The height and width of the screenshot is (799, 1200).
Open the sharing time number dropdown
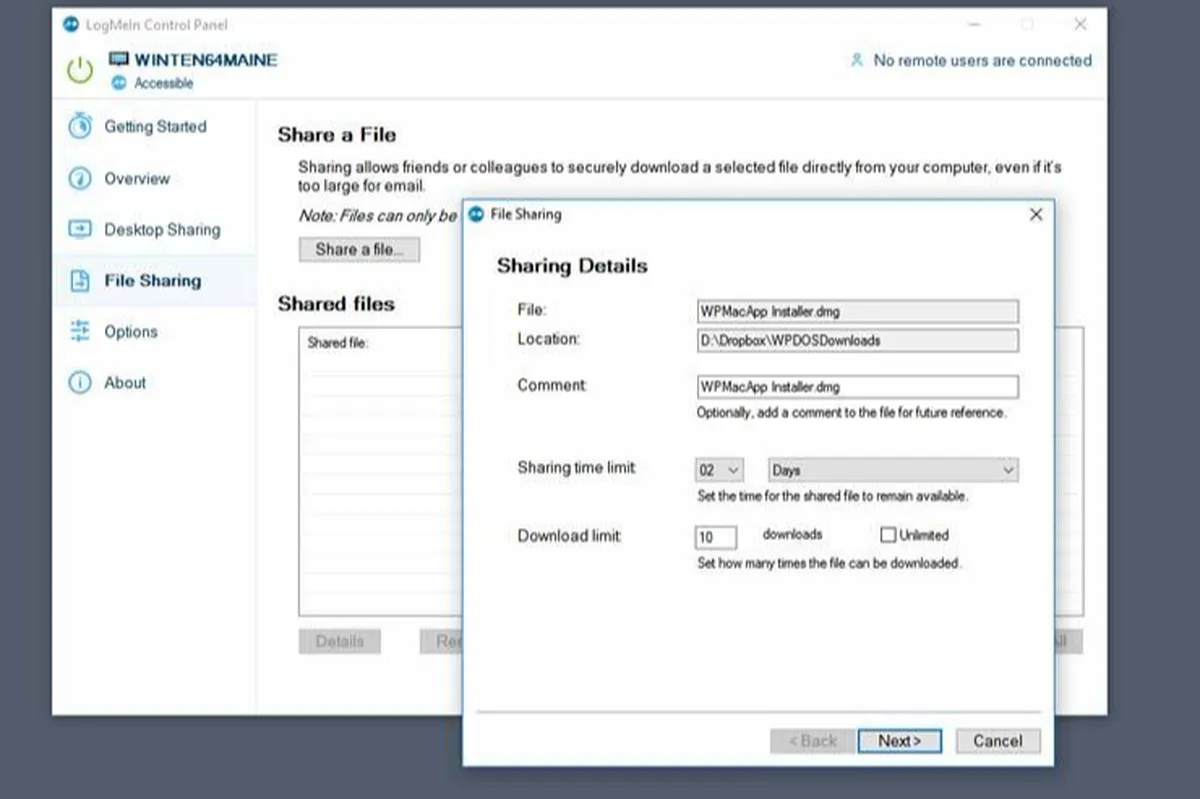[719, 470]
